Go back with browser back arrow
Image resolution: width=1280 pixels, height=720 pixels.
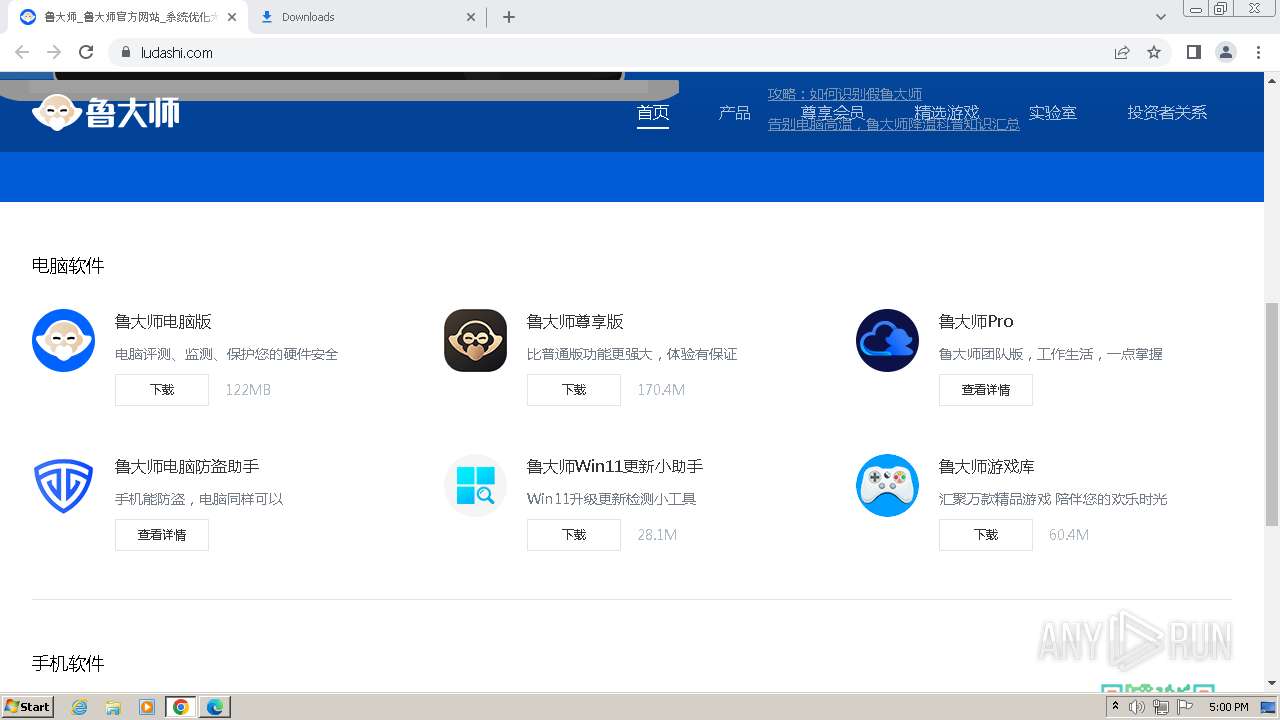pos(22,52)
